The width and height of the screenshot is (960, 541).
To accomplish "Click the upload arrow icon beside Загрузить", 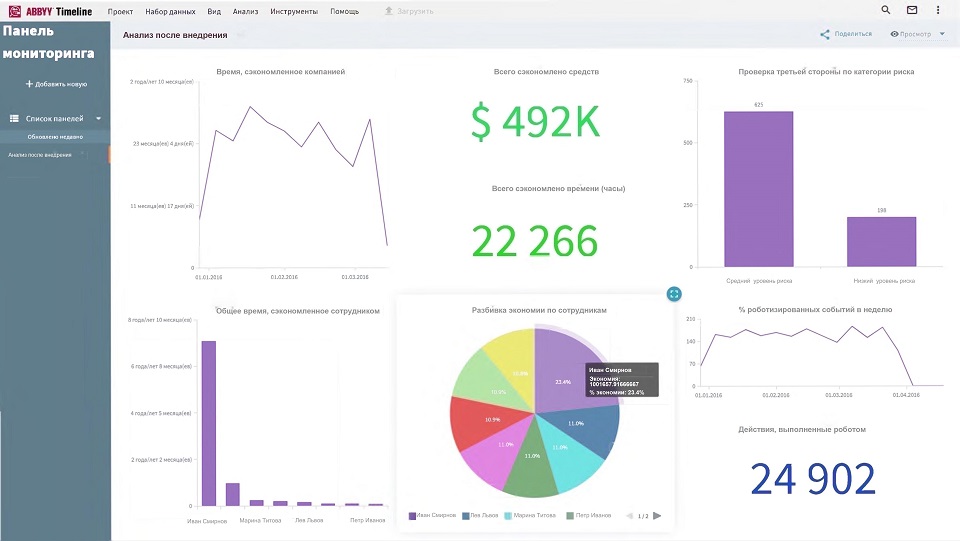I will (x=389, y=11).
